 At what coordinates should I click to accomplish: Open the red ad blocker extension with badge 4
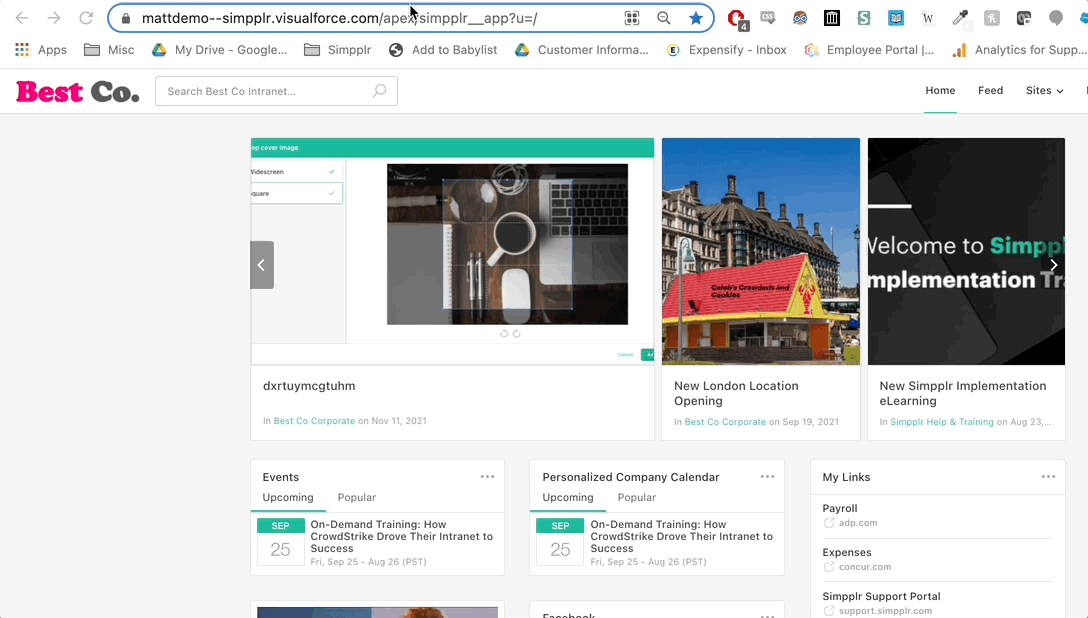pos(737,19)
